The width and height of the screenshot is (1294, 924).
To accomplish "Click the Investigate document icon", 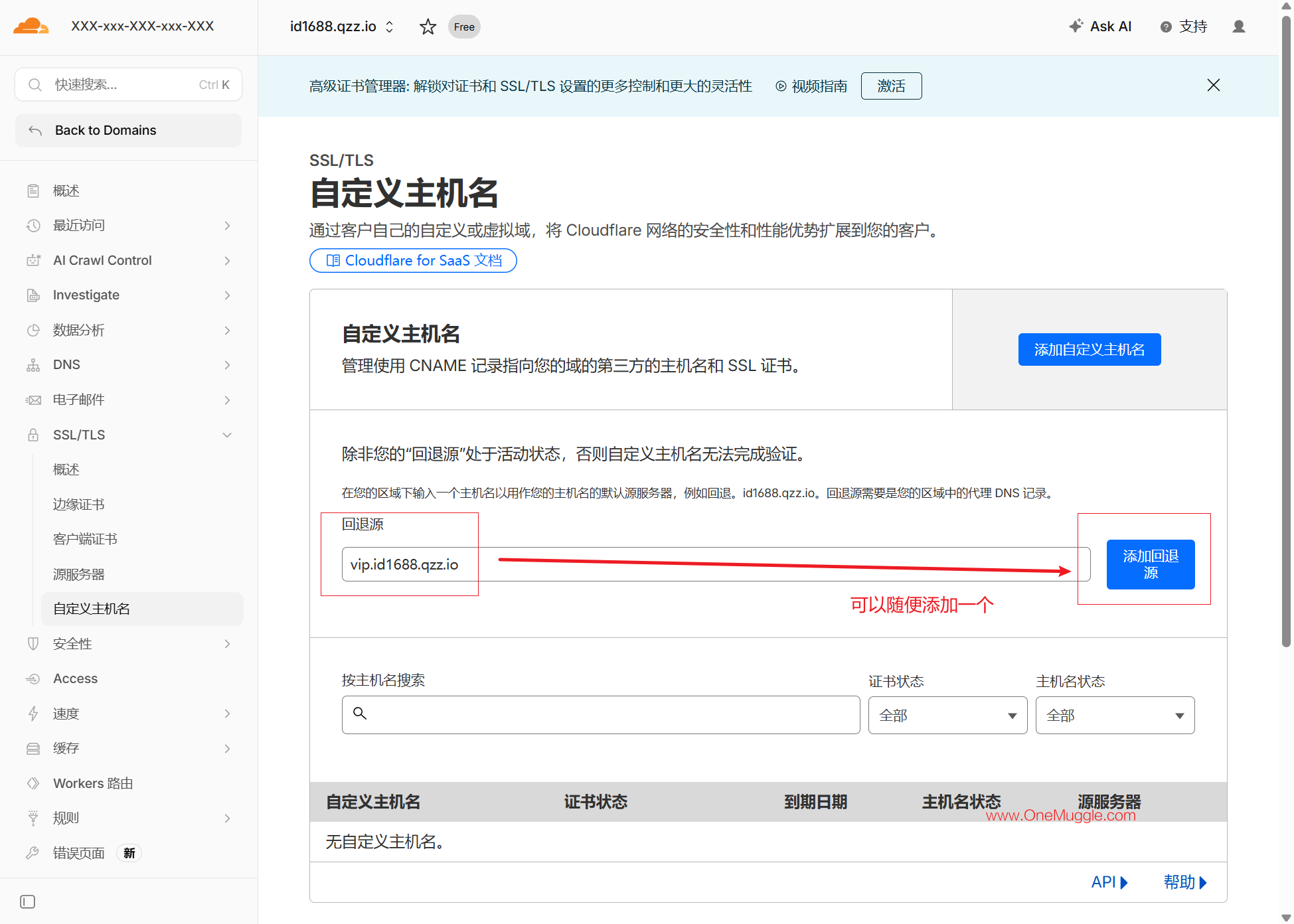I will 33,295.
